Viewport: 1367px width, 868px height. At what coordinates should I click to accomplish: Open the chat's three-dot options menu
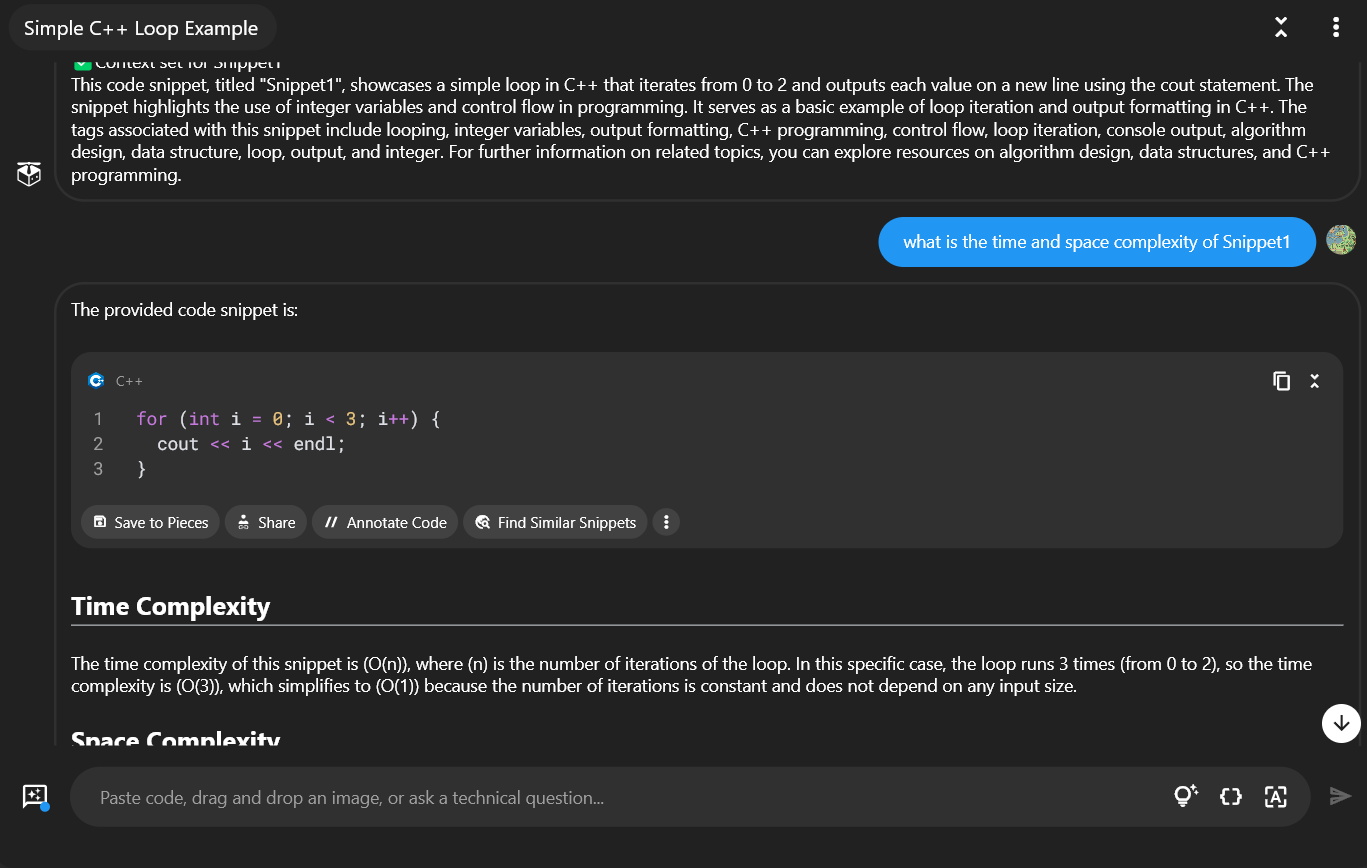click(x=1336, y=28)
